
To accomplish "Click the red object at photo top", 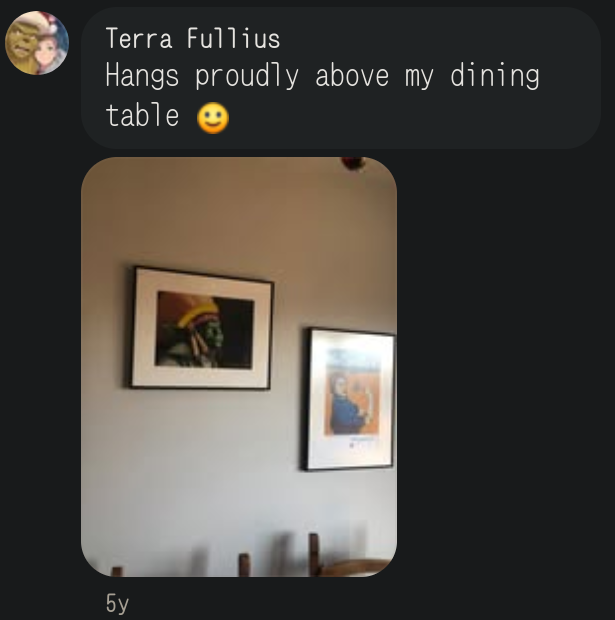I will tap(352, 163).
